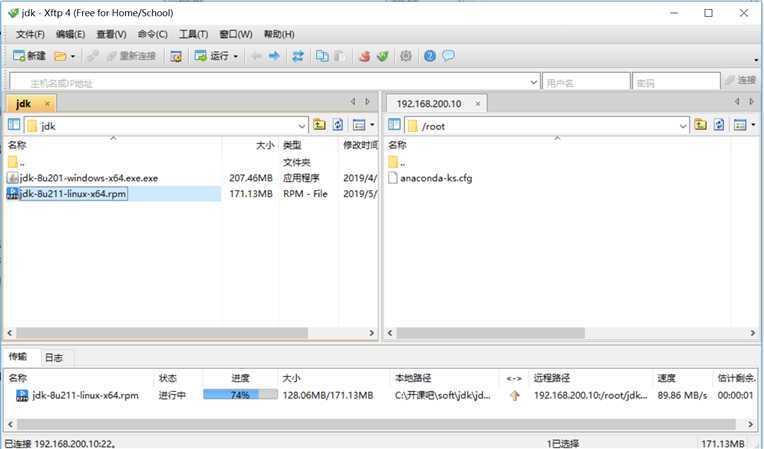Image resolution: width=764 pixels, height=449 pixels.
Task: Open parent folder row in remote pane
Action: (397, 162)
